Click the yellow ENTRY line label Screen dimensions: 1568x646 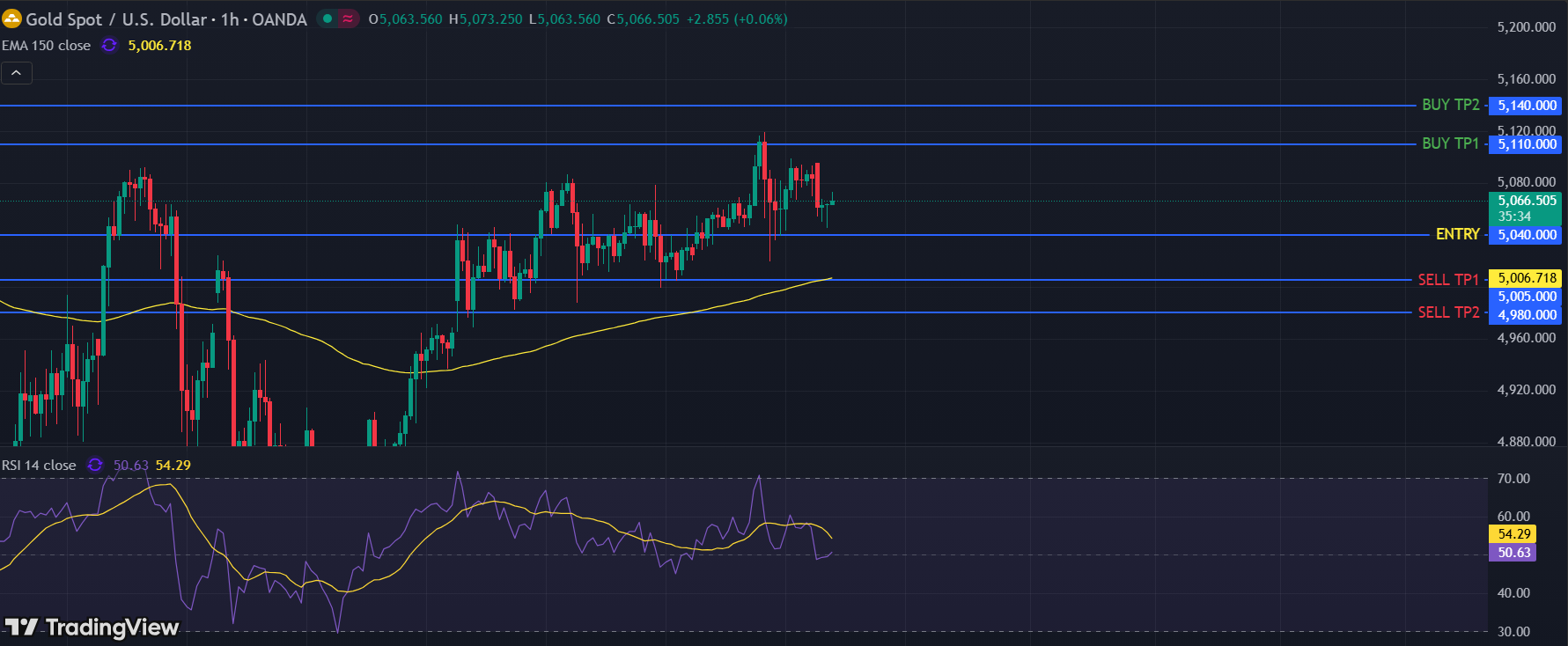coord(1457,234)
